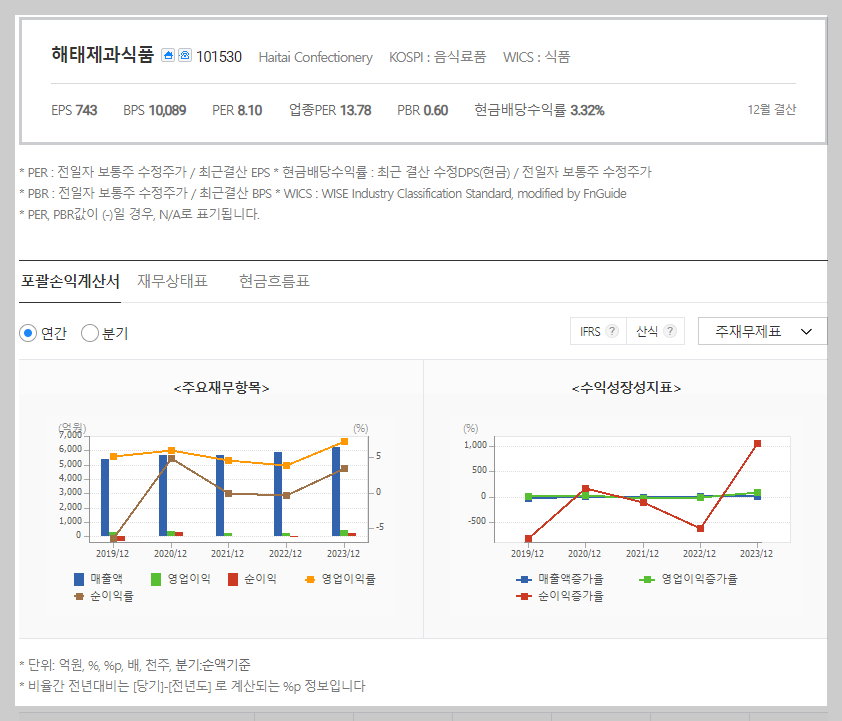Click the 2019/12 순이익증가율 data point

pos(528,538)
